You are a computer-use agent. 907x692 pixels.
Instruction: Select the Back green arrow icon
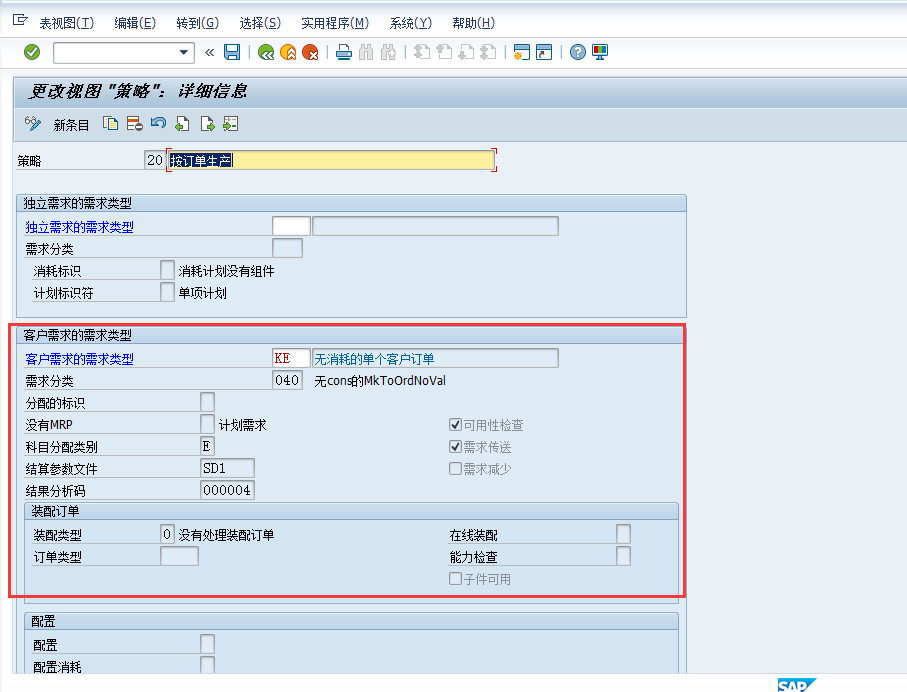click(266, 53)
